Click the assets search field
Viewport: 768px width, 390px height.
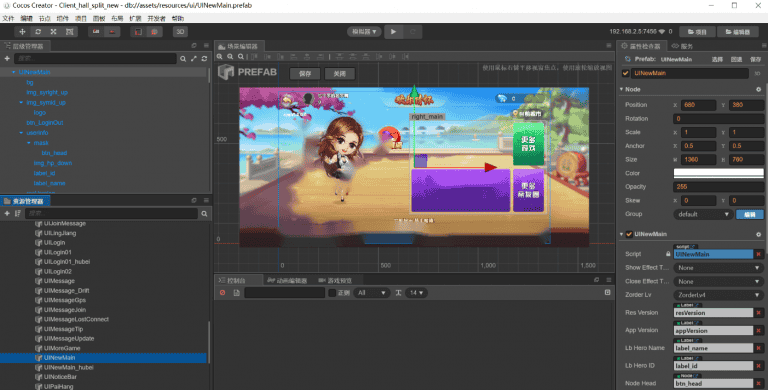click(x=112, y=213)
